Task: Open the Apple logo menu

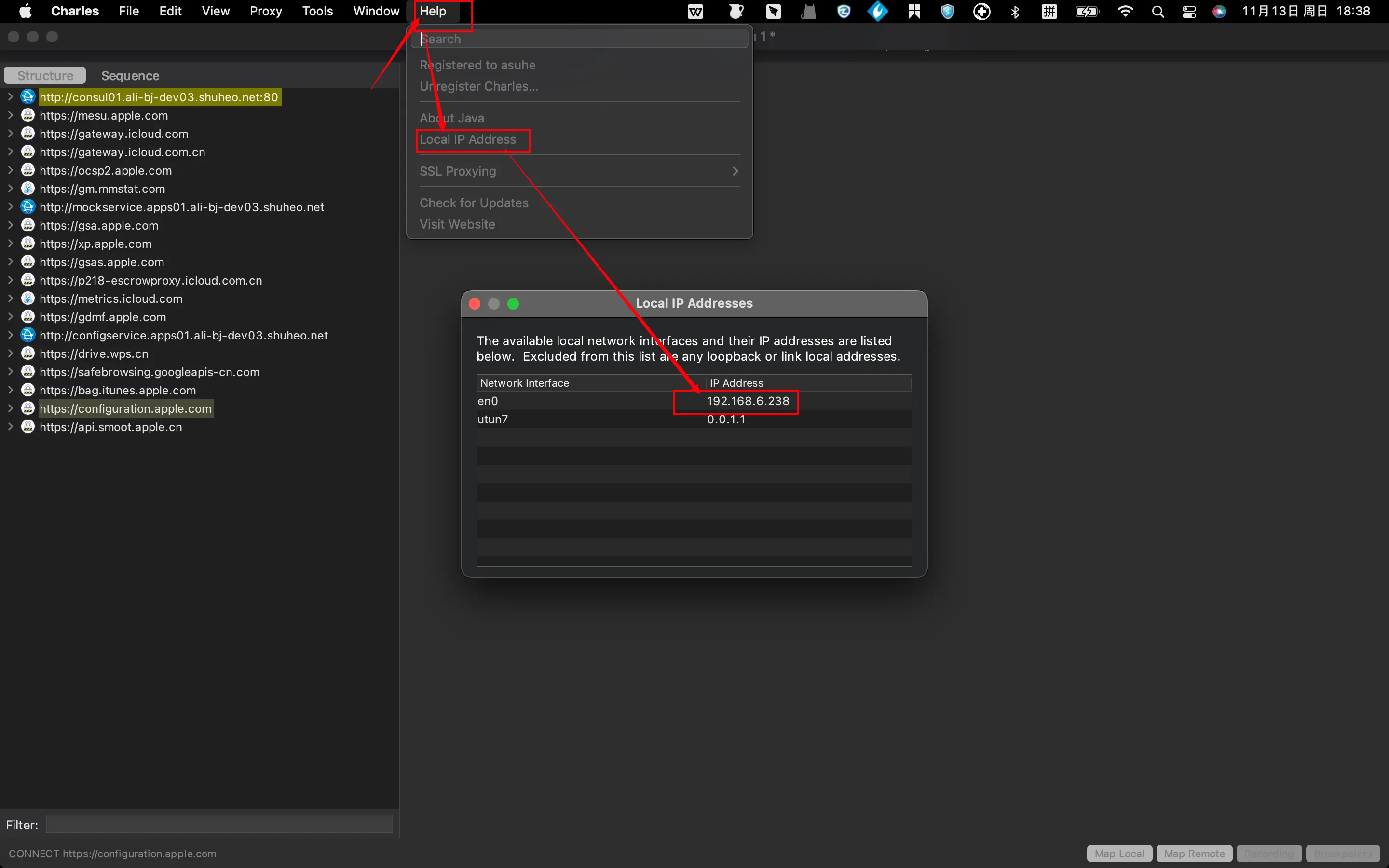Action: point(25,11)
